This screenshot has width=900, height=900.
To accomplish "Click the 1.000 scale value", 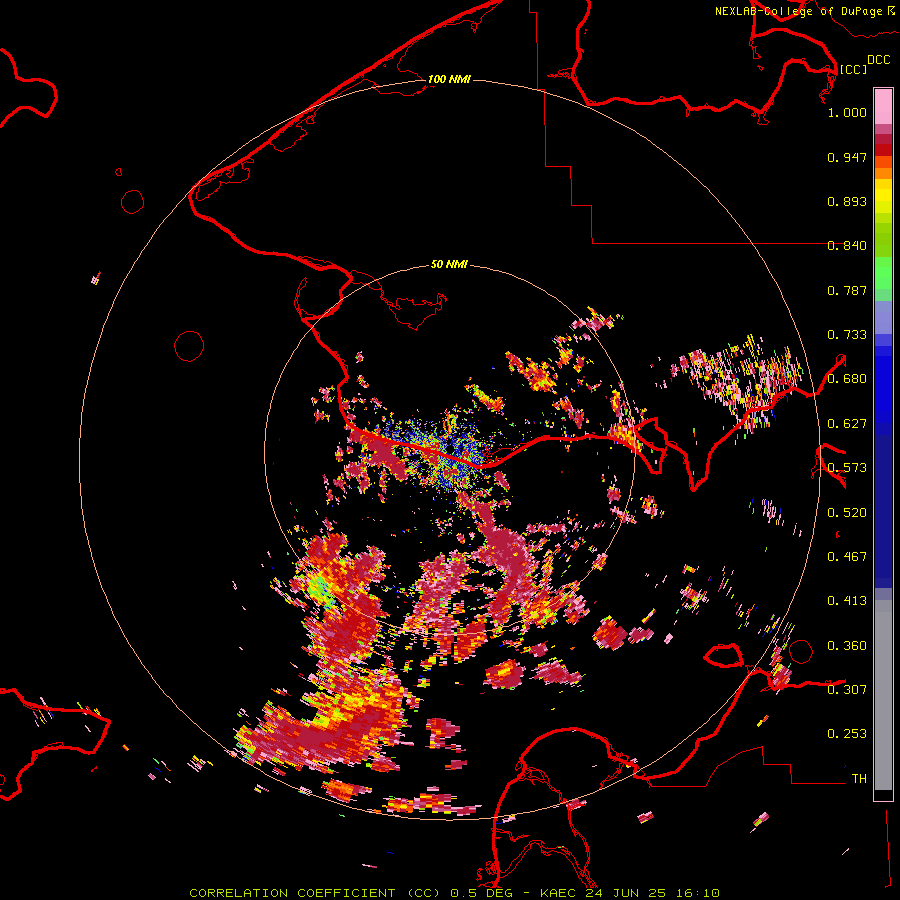I will click(x=847, y=112).
